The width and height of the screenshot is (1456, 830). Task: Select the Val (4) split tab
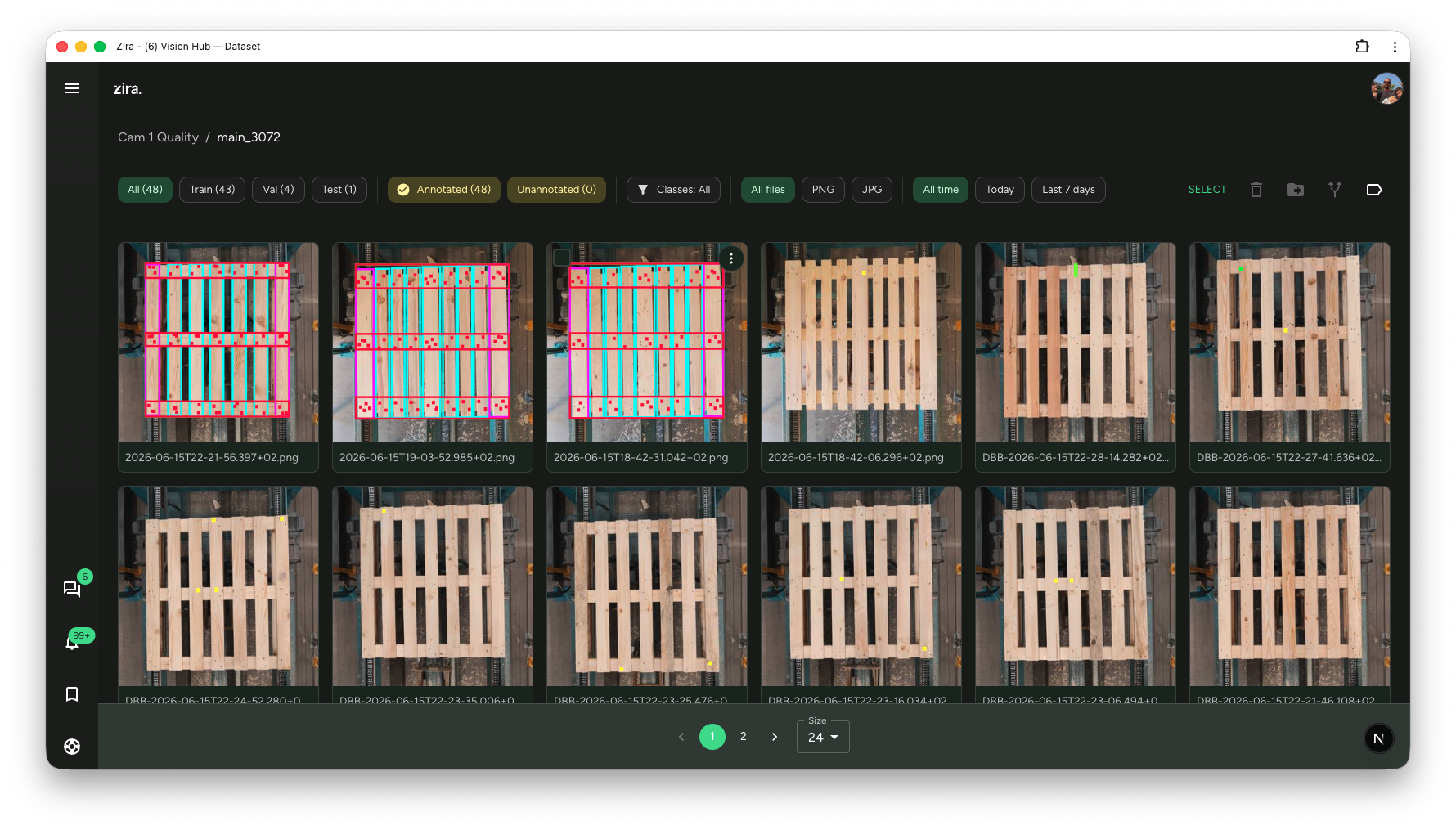click(x=278, y=190)
